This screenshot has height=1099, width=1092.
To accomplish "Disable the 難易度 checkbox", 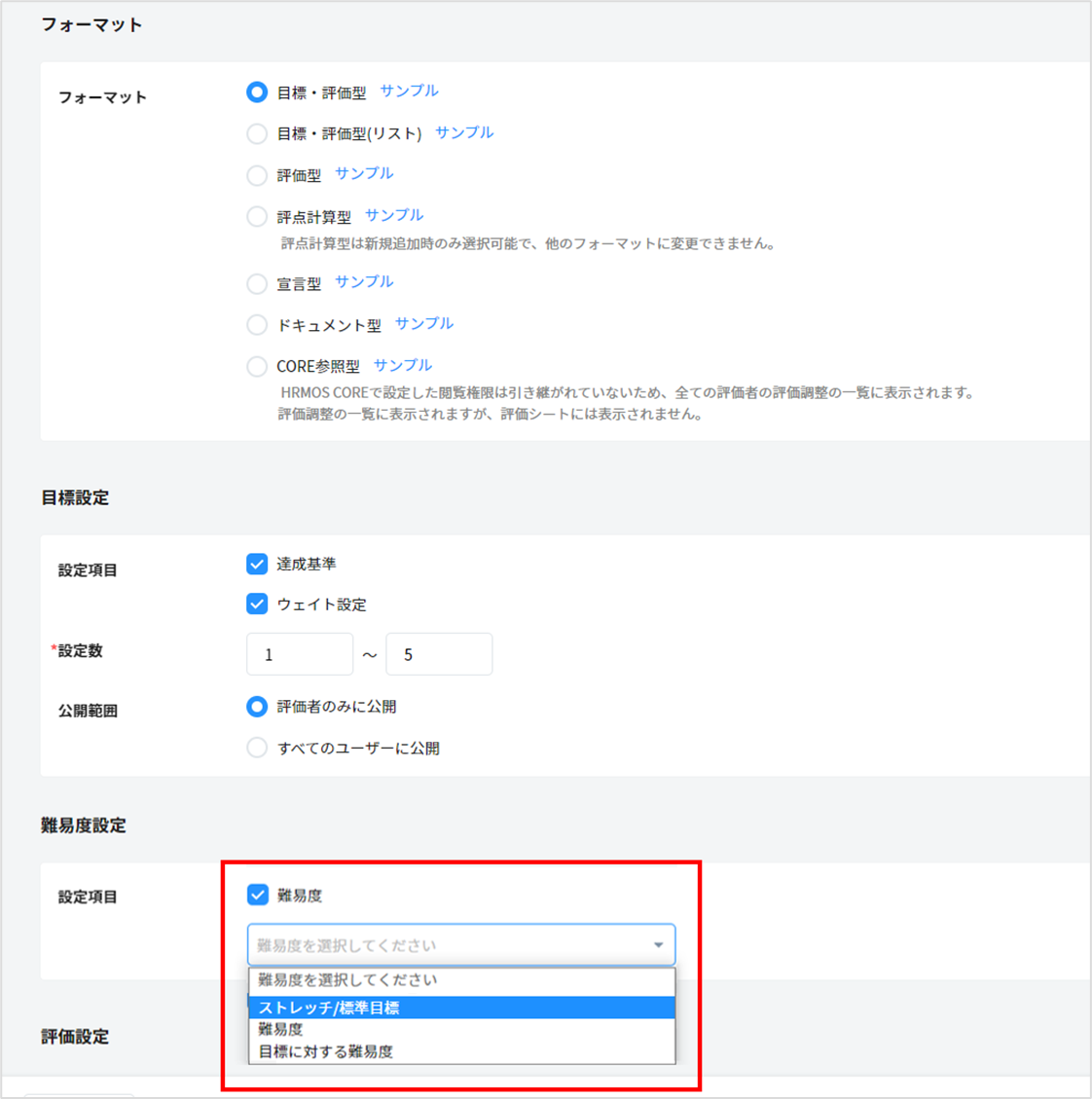I will pos(258,895).
